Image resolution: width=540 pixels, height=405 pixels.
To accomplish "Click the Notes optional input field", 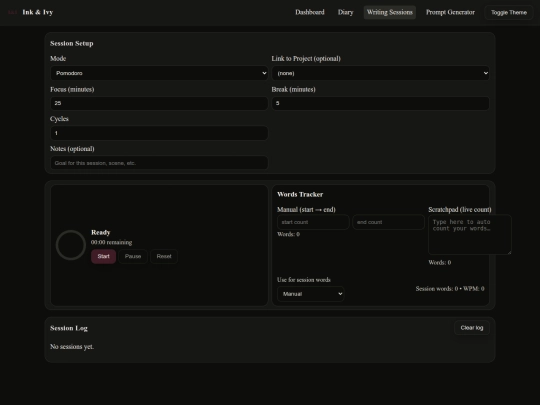I will coord(159,163).
